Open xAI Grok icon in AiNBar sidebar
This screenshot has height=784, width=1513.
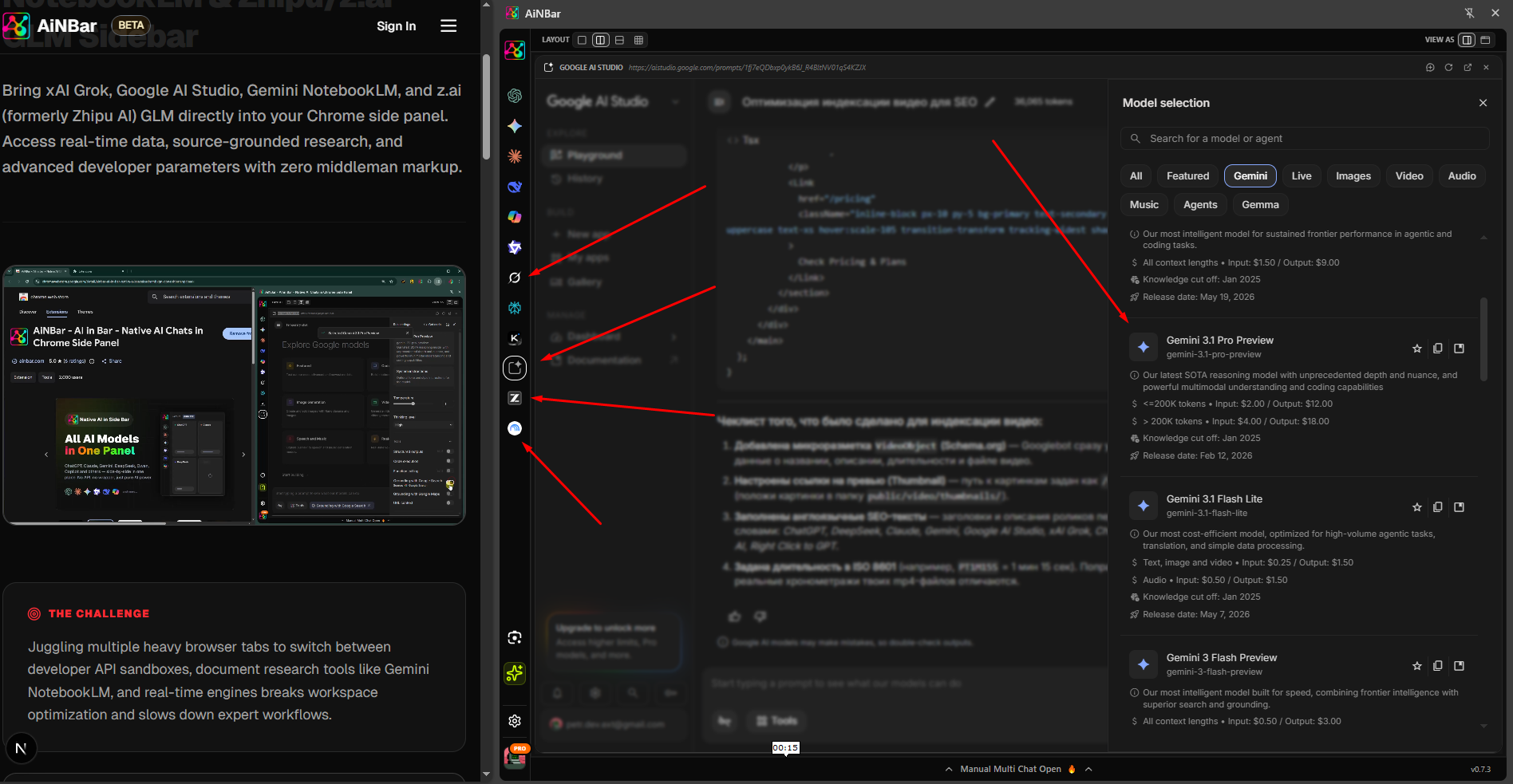coord(515,278)
